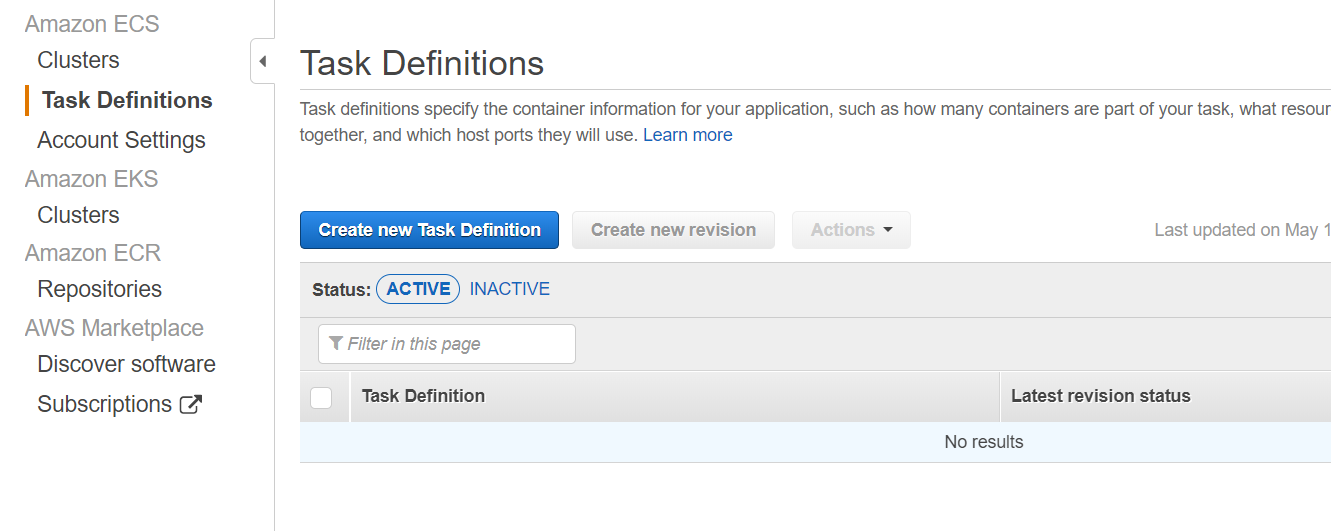Click the funnel filter icon
Image resolution: width=1331 pixels, height=531 pixels.
[336, 343]
